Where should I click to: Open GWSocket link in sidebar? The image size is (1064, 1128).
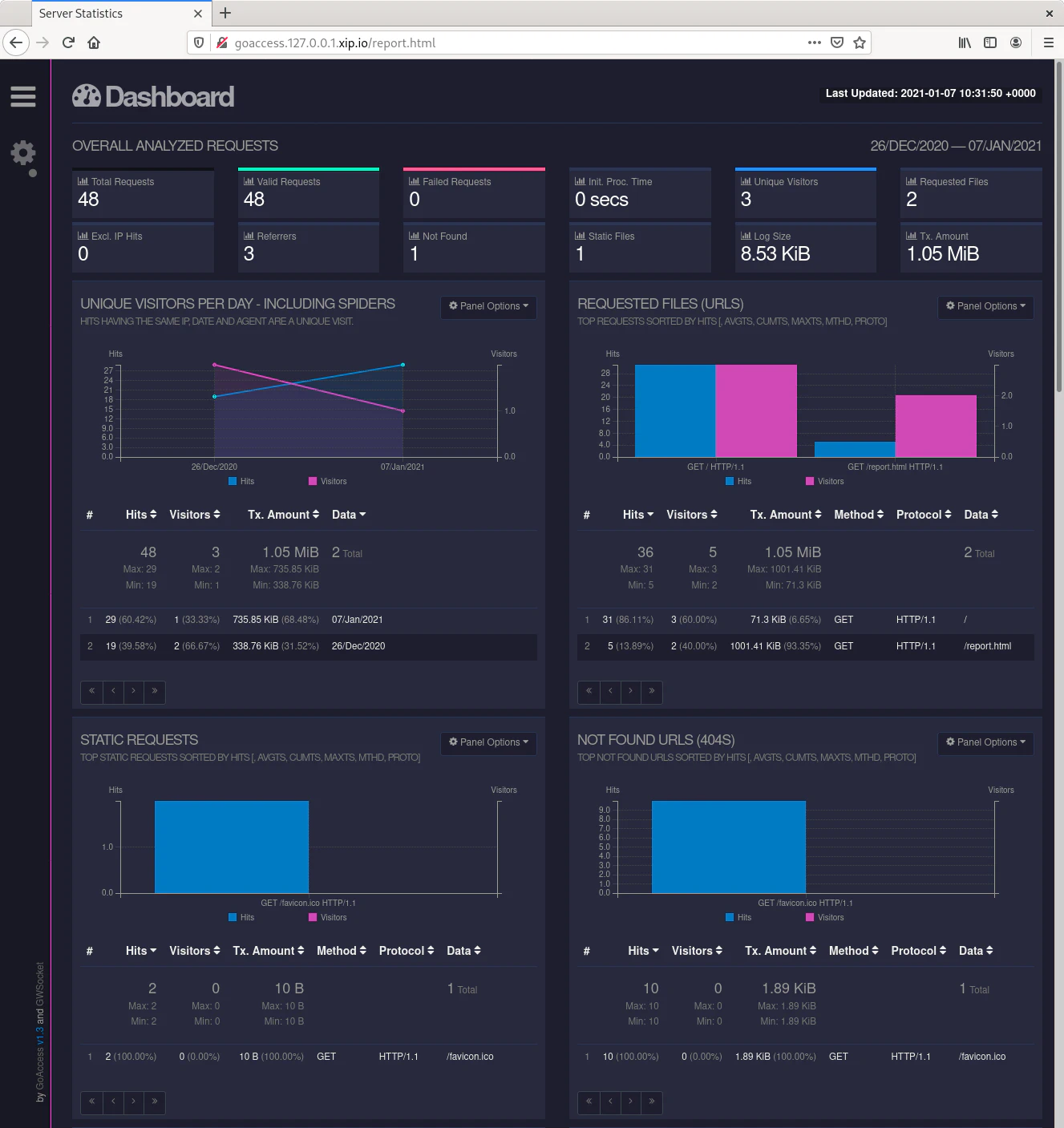pos(40,983)
